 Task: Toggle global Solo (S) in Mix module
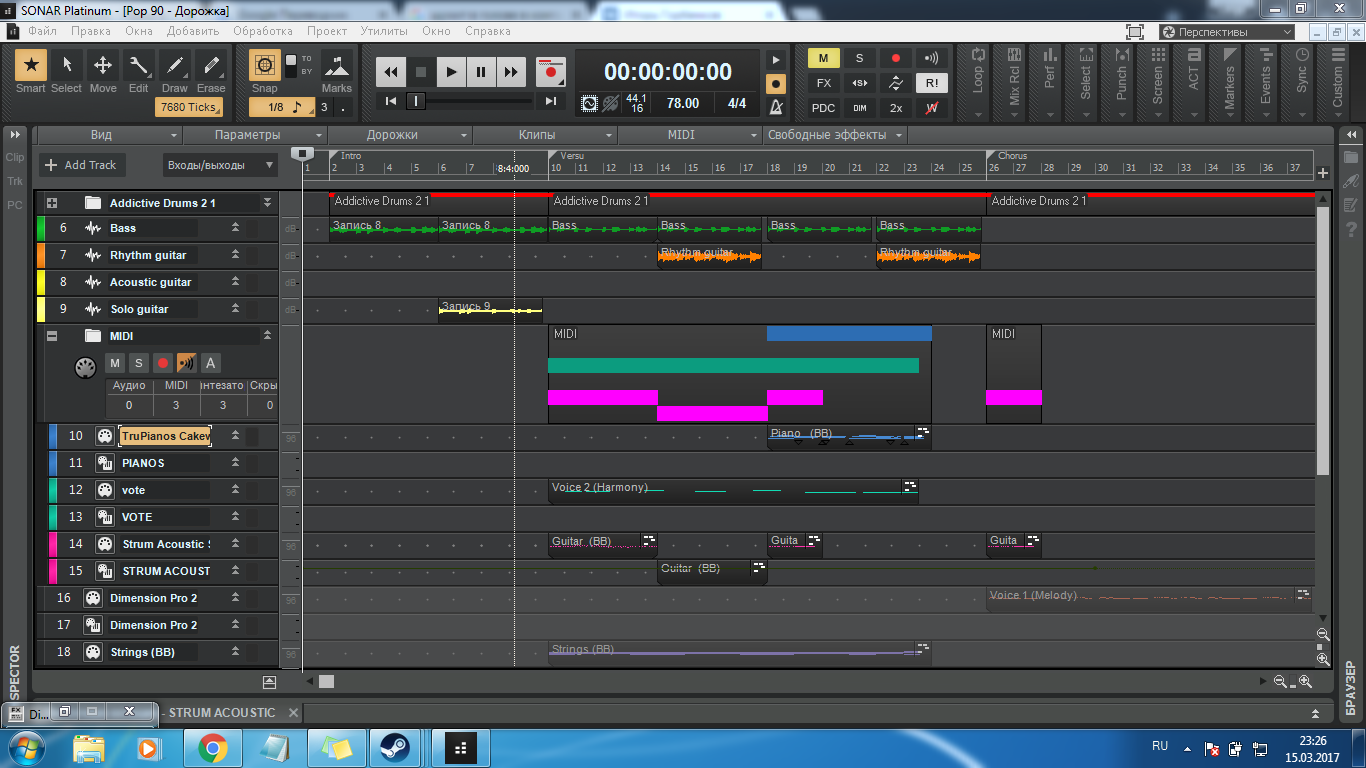[x=859, y=58]
